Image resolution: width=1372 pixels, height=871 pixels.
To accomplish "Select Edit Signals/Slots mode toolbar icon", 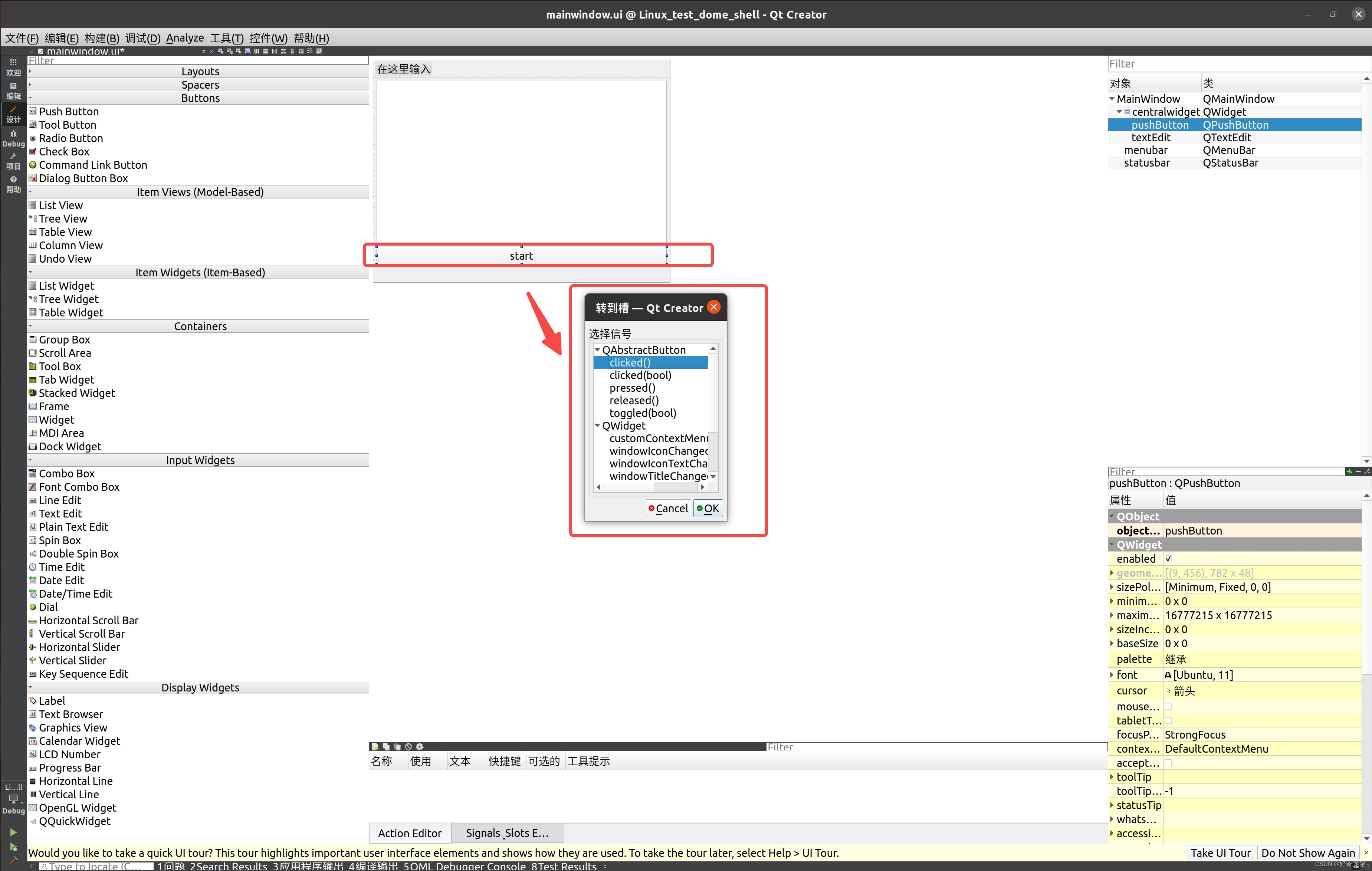I will coord(230,51).
